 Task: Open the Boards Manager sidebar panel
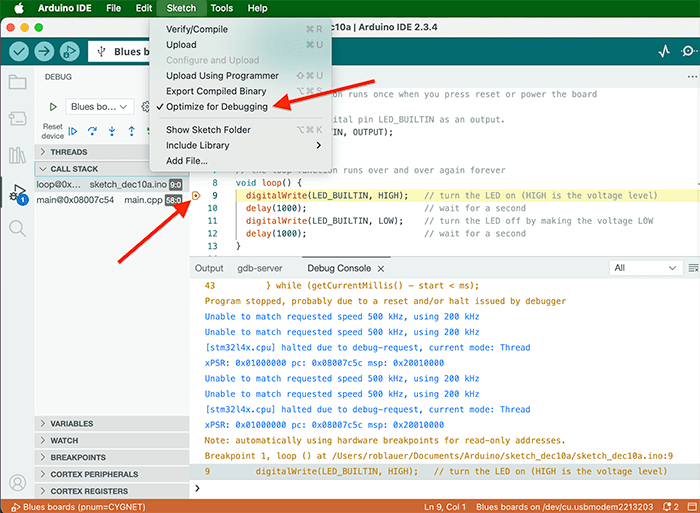coord(17,119)
